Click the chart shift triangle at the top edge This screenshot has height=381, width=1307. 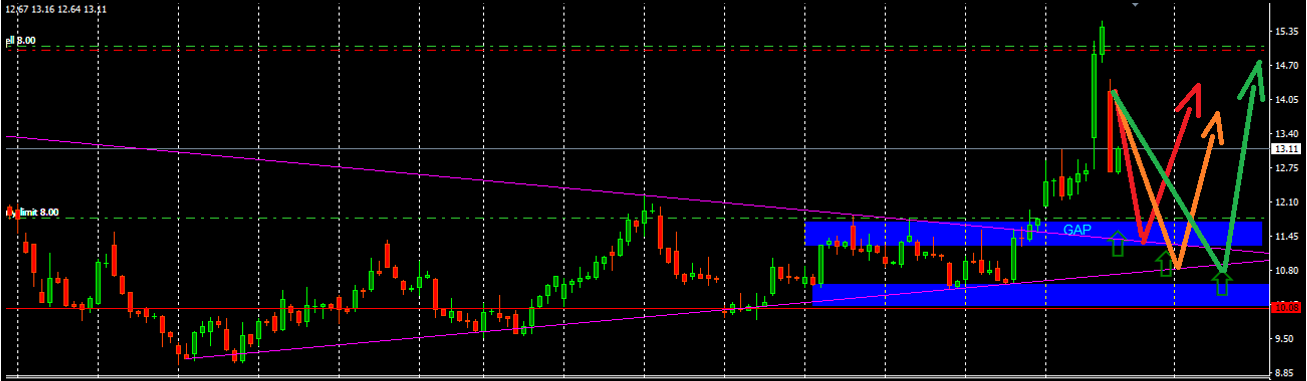pos(1134,5)
